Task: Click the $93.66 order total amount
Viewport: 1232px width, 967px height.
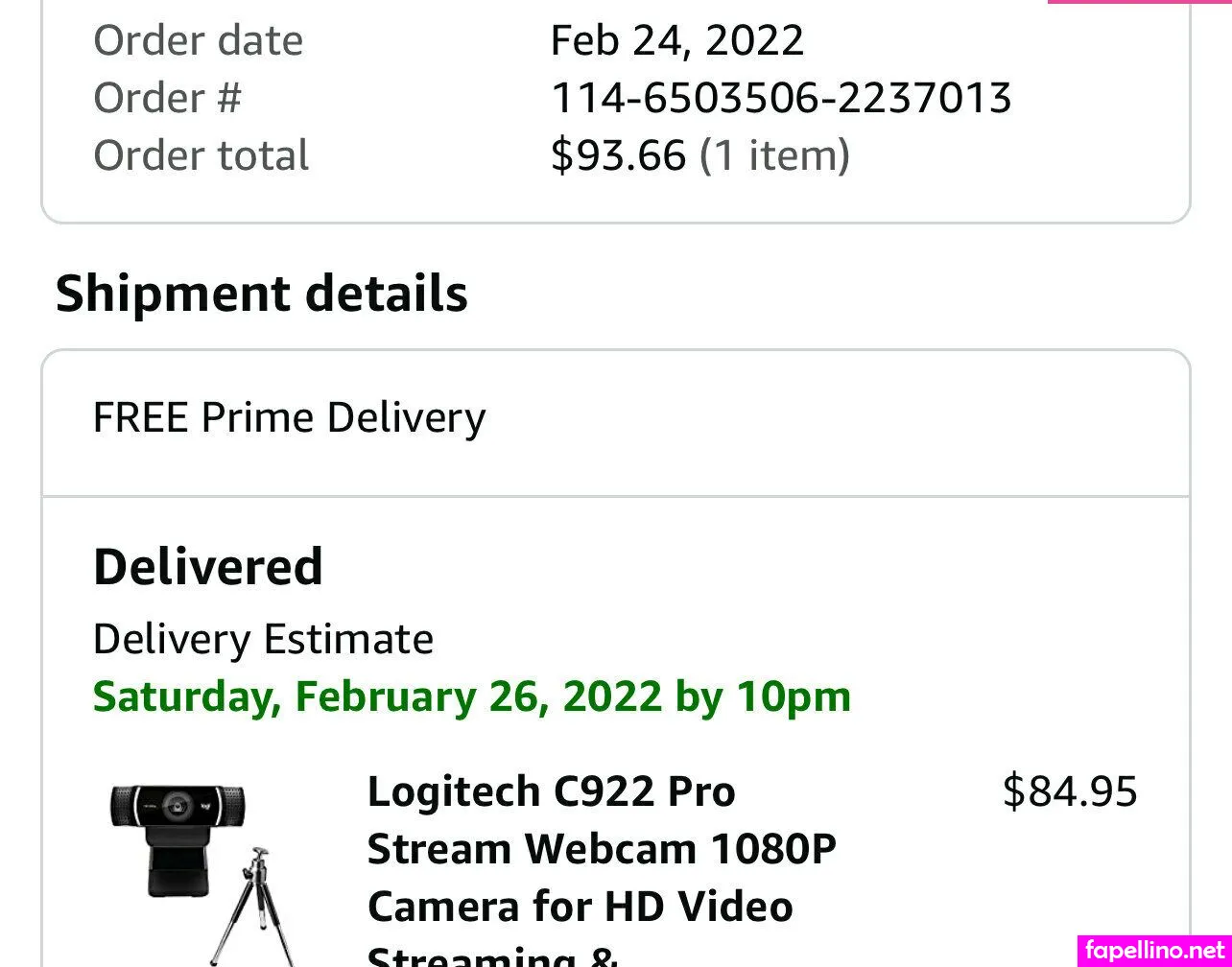Action: [x=619, y=155]
